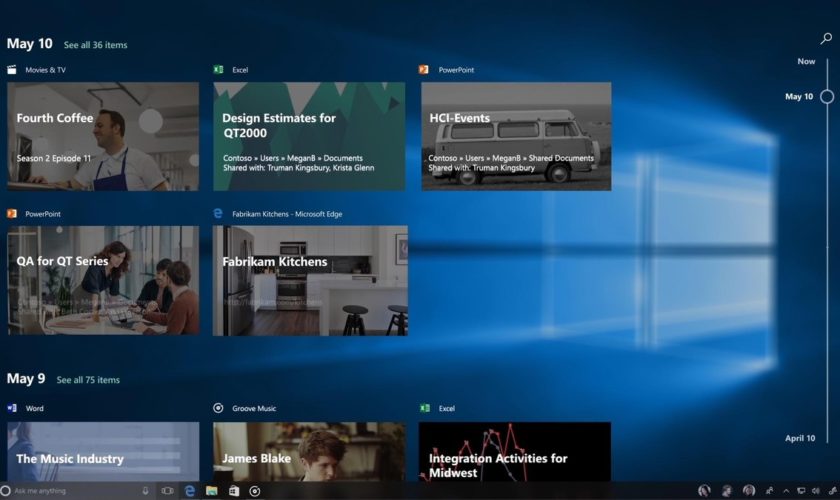Click the See all 75 items link

[x=88, y=380]
